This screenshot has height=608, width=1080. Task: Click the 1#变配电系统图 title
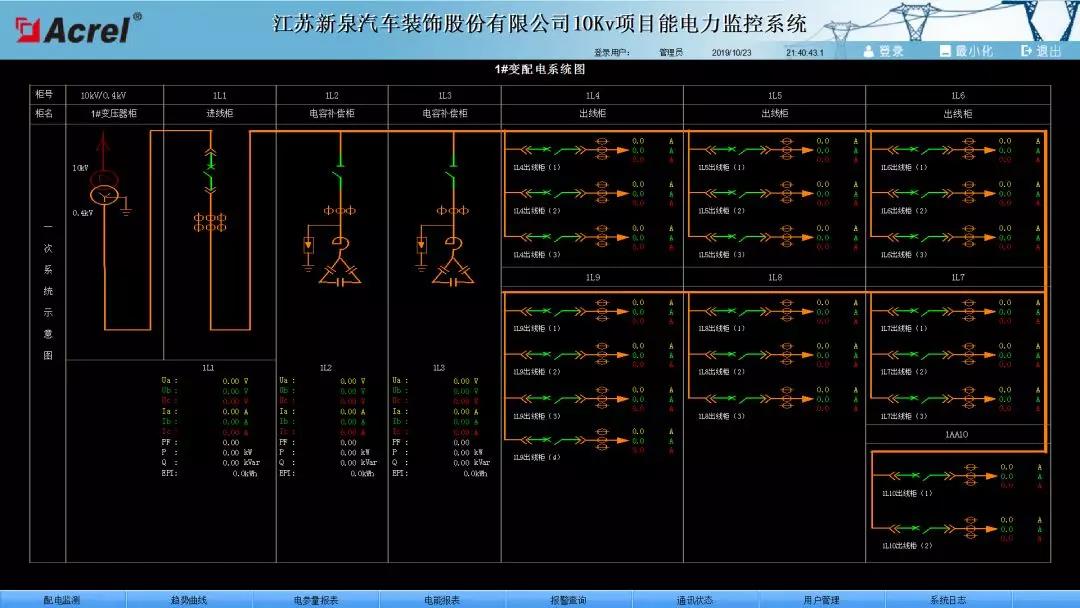coord(539,69)
